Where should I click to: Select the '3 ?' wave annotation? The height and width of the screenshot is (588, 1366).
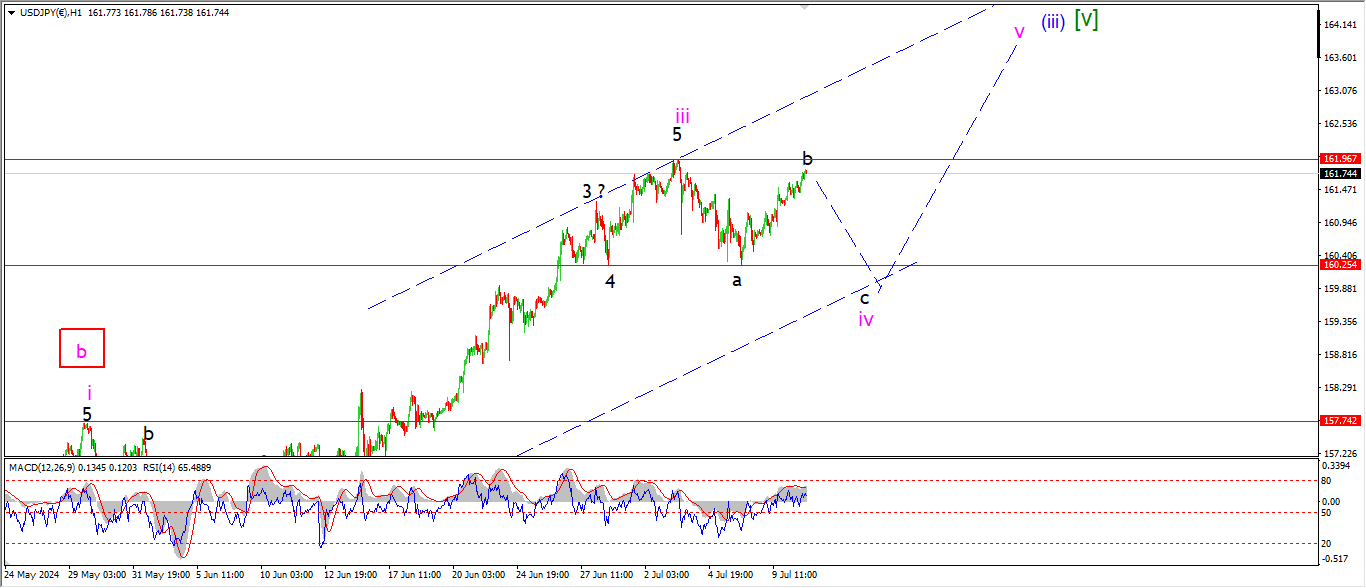tap(594, 191)
